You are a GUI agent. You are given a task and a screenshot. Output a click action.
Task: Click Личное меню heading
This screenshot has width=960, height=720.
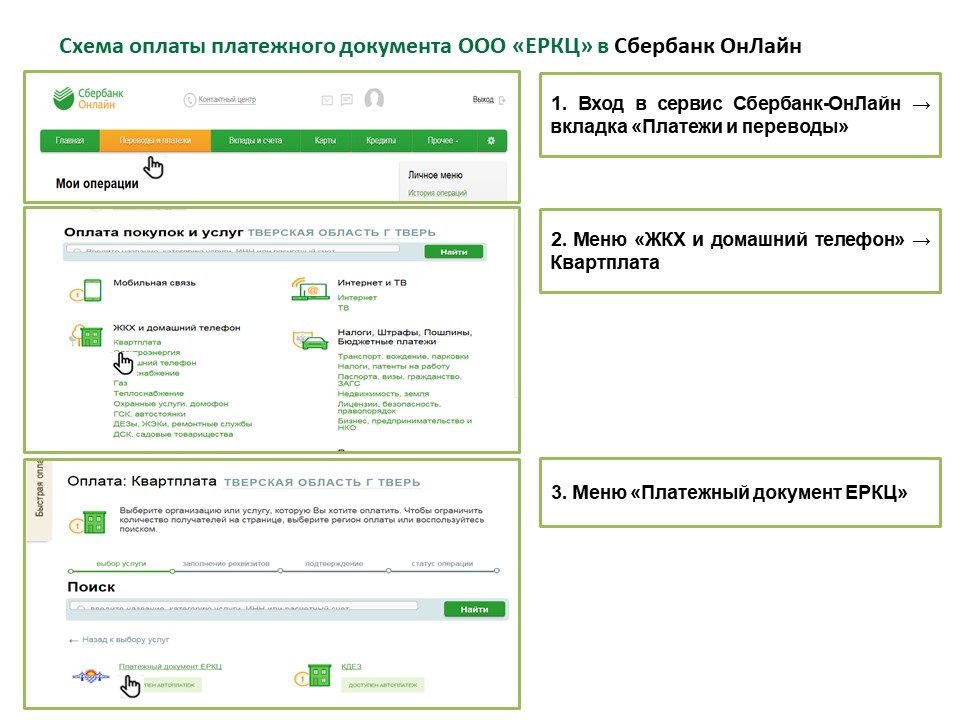pyautogui.click(x=435, y=175)
